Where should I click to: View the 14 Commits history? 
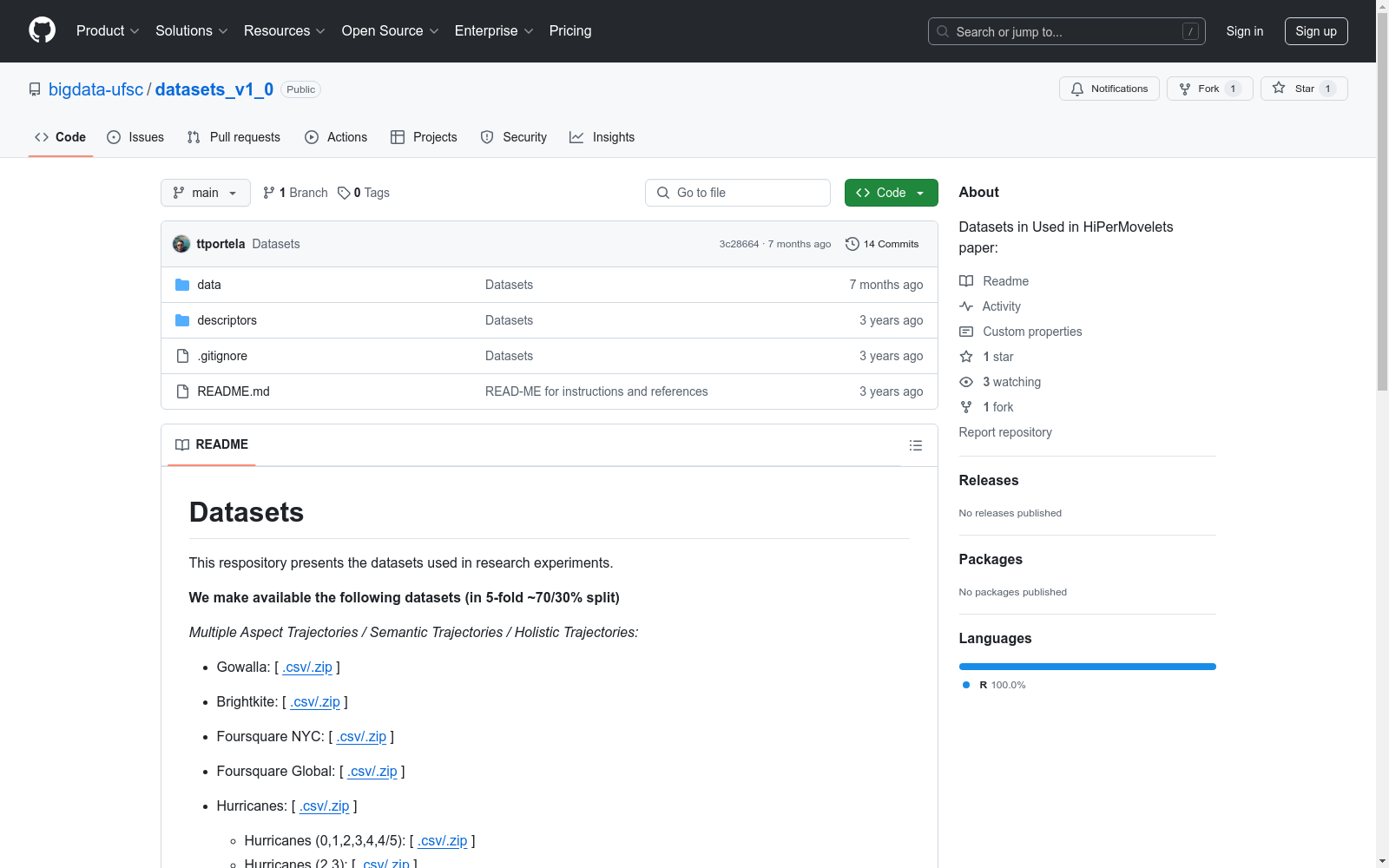click(882, 244)
